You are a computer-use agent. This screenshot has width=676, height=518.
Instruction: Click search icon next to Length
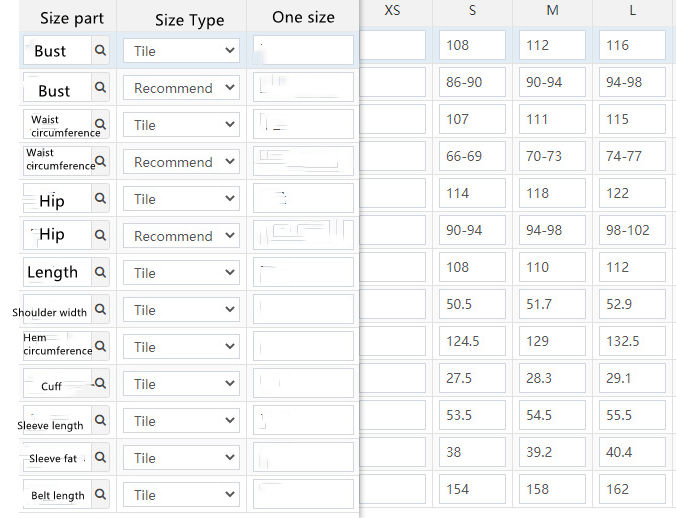[x=100, y=272]
